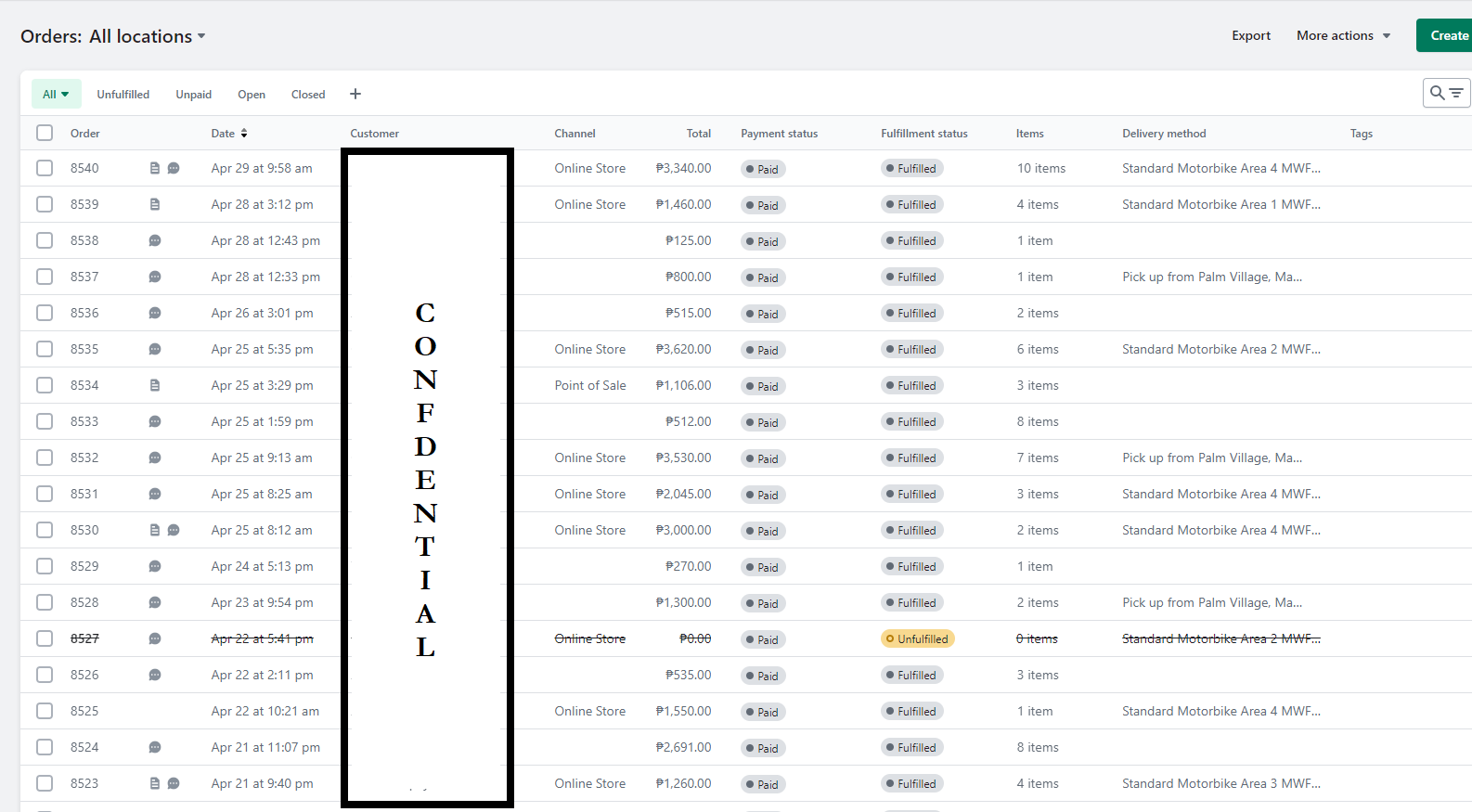Click the Tags column header
The width and height of the screenshot is (1472, 812).
pyautogui.click(x=1362, y=134)
